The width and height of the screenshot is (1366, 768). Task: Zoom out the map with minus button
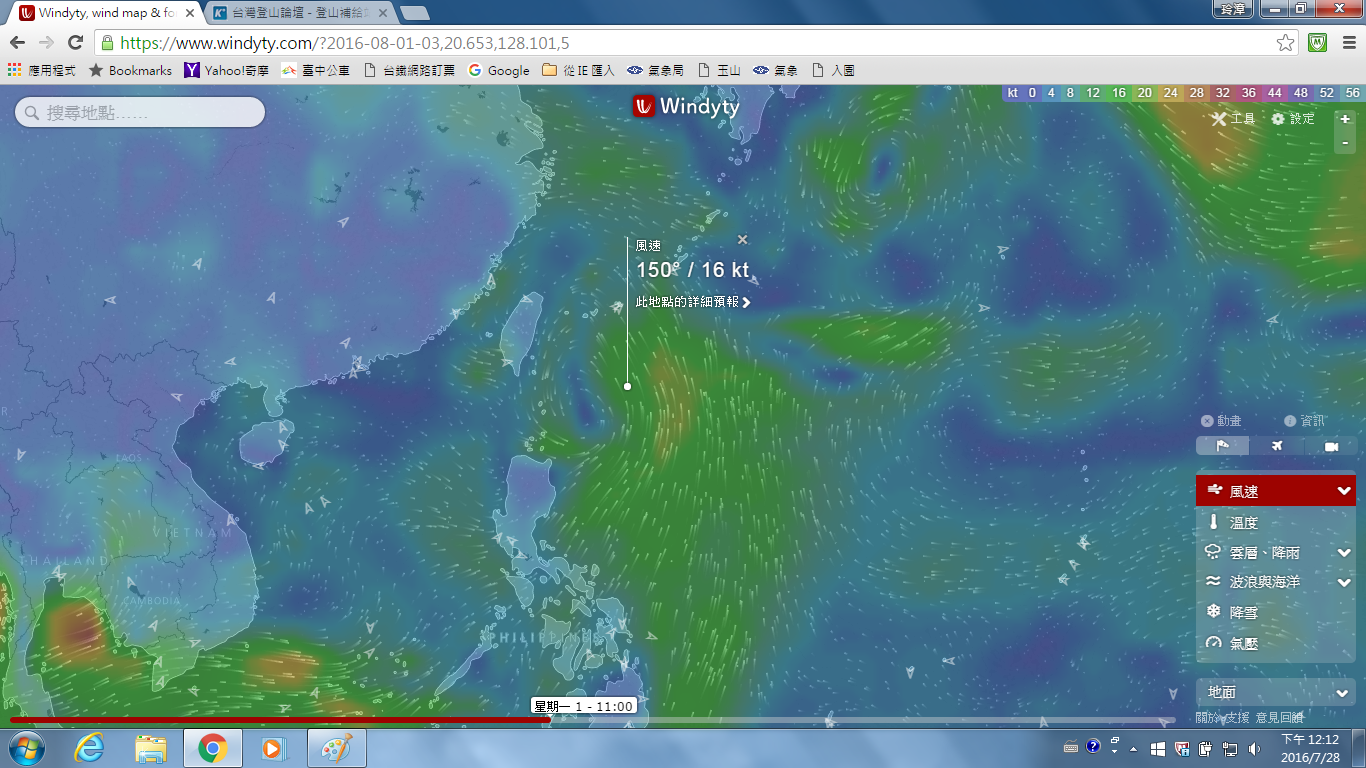pyautogui.click(x=1345, y=143)
